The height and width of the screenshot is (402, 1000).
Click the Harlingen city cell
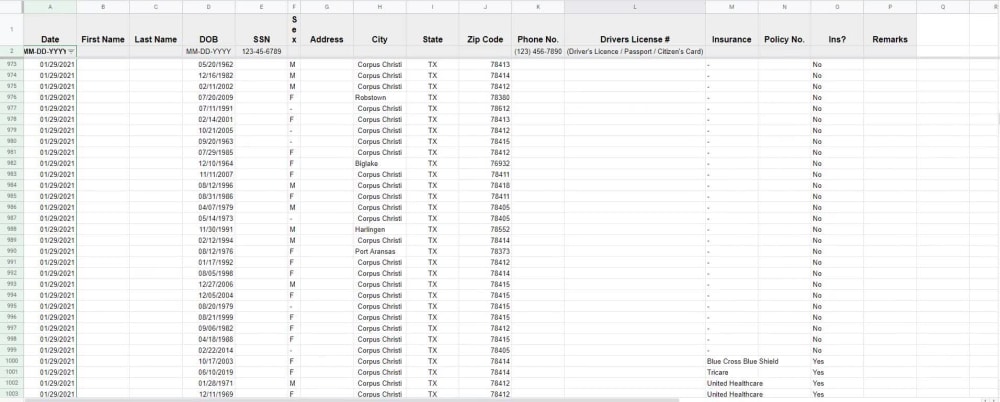pos(379,229)
